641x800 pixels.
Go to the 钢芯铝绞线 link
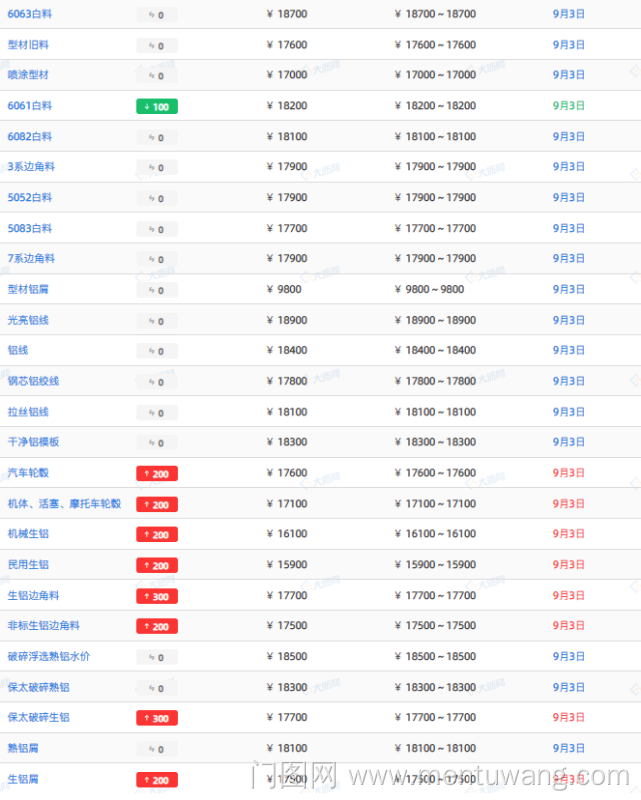click(x=33, y=381)
